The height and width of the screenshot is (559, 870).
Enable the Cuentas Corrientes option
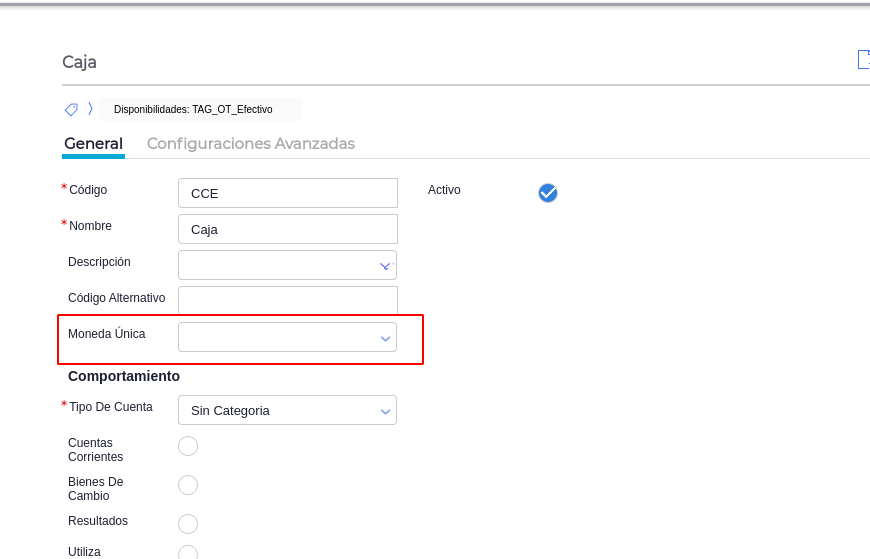point(188,446)
